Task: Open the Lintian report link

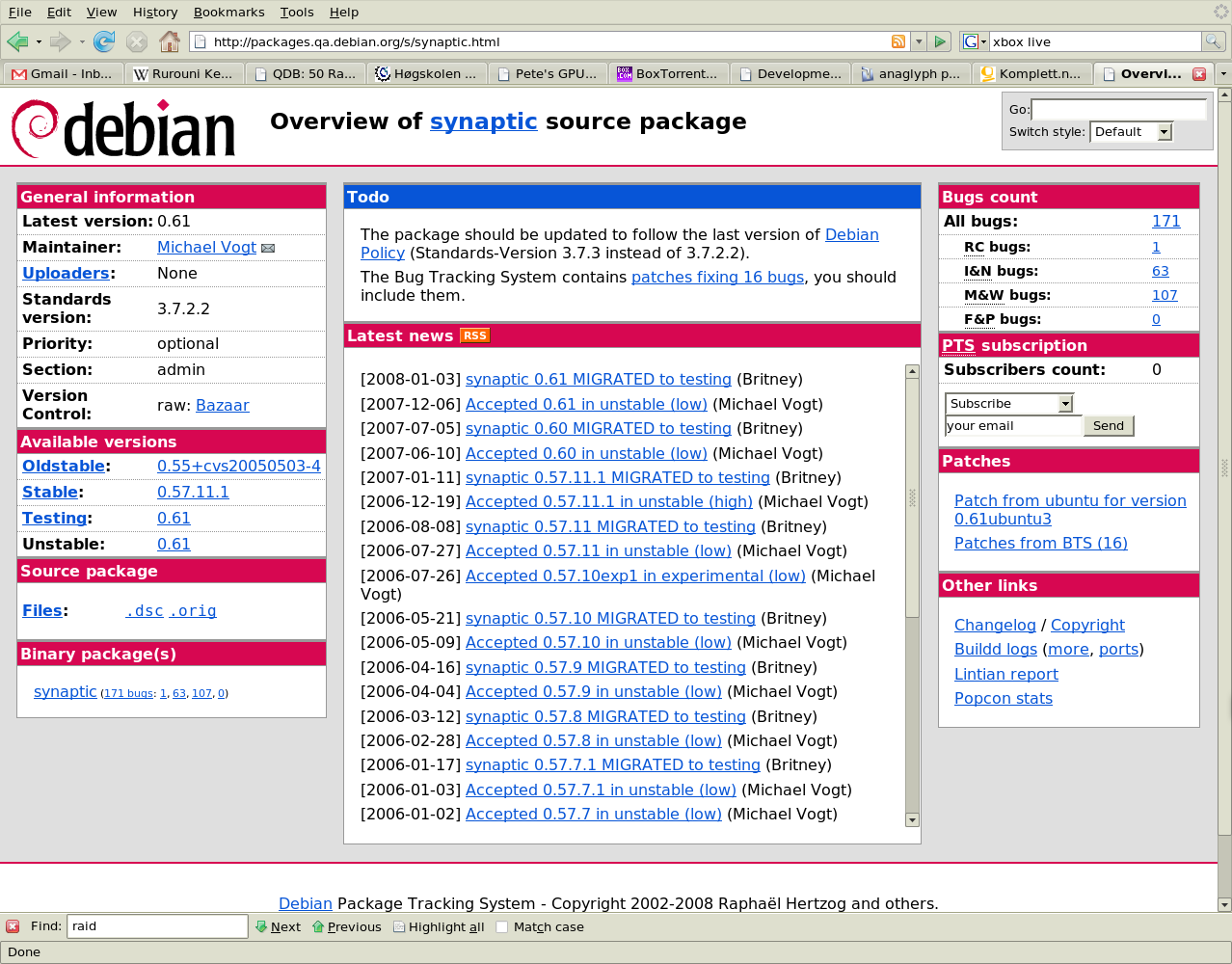Action: click(1005, 675)
